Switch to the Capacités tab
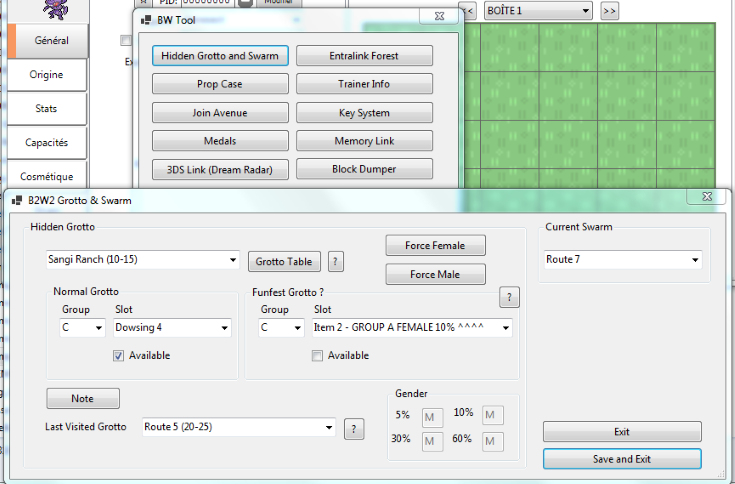 pos(47,143)
